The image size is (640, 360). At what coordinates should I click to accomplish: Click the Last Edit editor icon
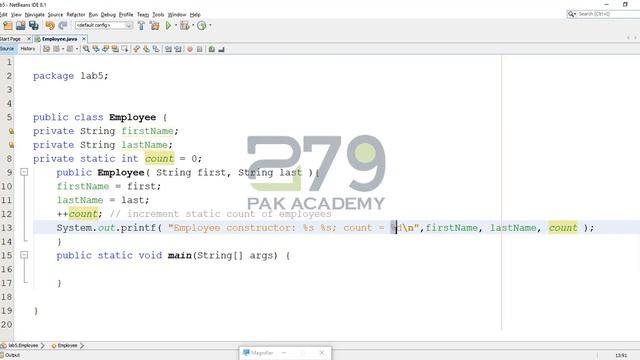pos(47,49)
